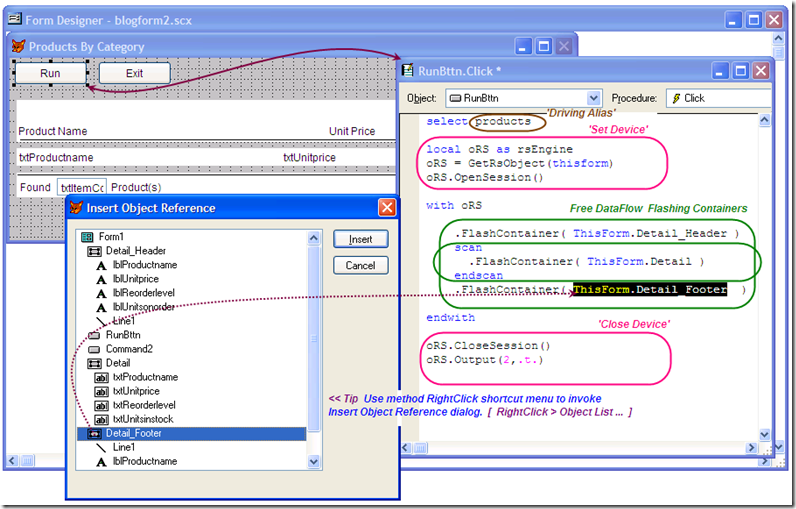Select Detail container in object list
This screenshot has height=509, width=796.
118,363
